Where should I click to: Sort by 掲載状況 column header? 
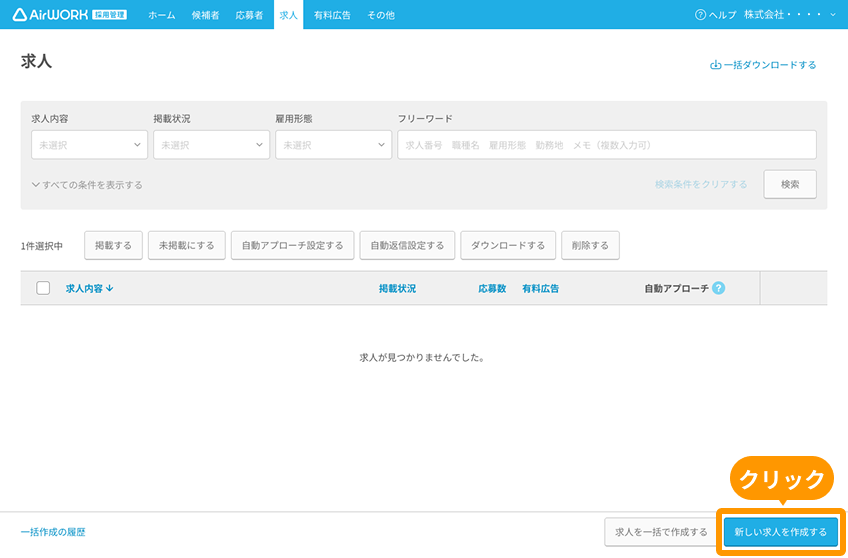pyautogui.click(x=398, y=289)
